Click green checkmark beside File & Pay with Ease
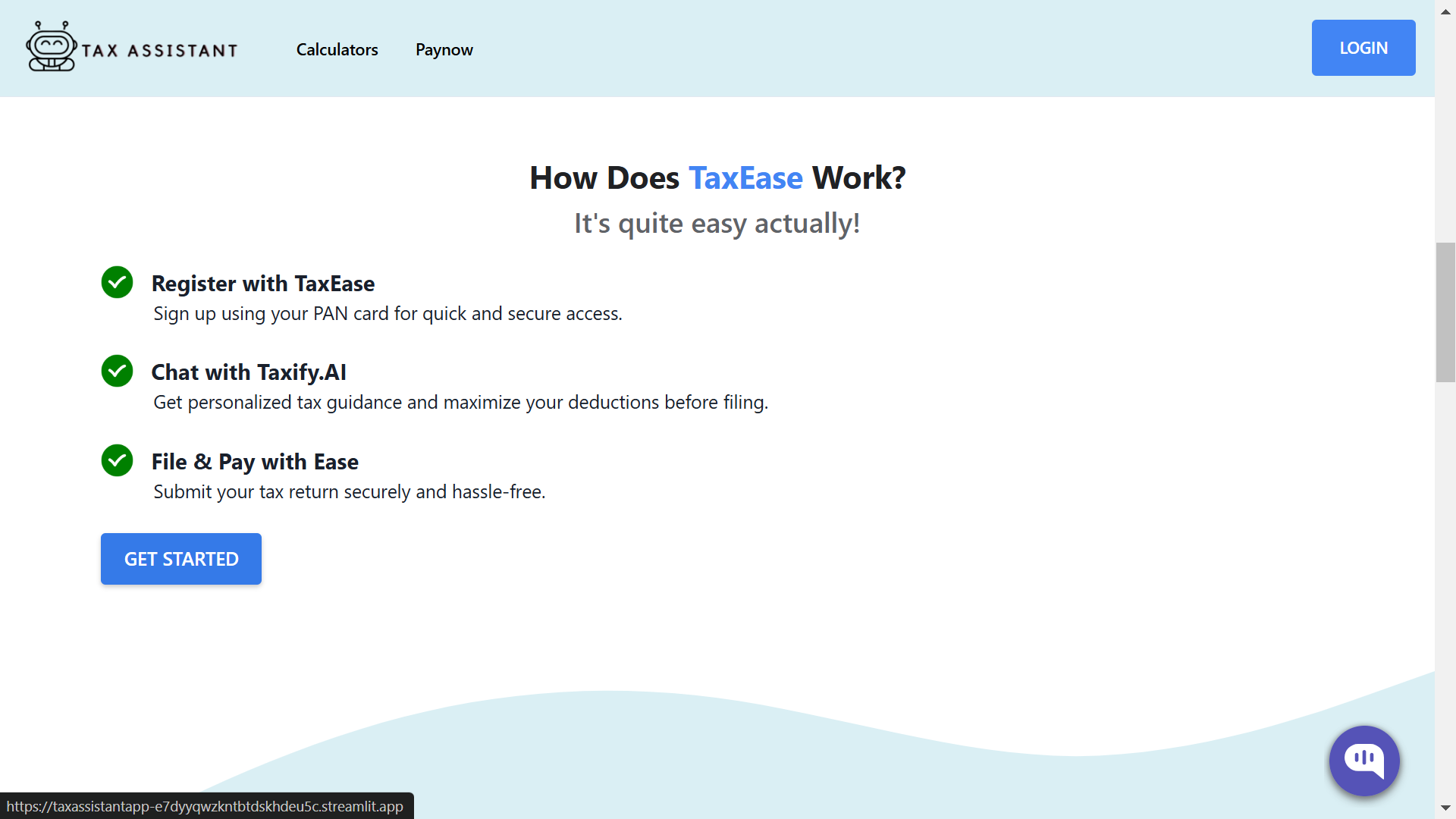This screenshot has width=1456, height=819. [117, 460]
